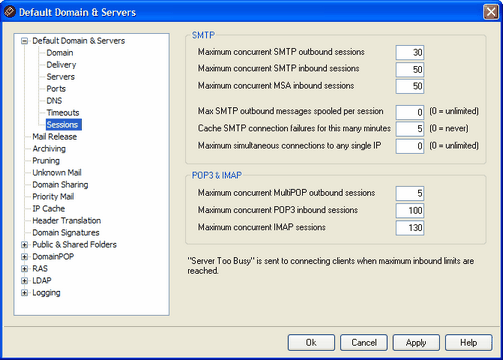Screen dimensions: 503x360
Task: Close the Default Domain & Servers dialog
Action: click(491, 12)
